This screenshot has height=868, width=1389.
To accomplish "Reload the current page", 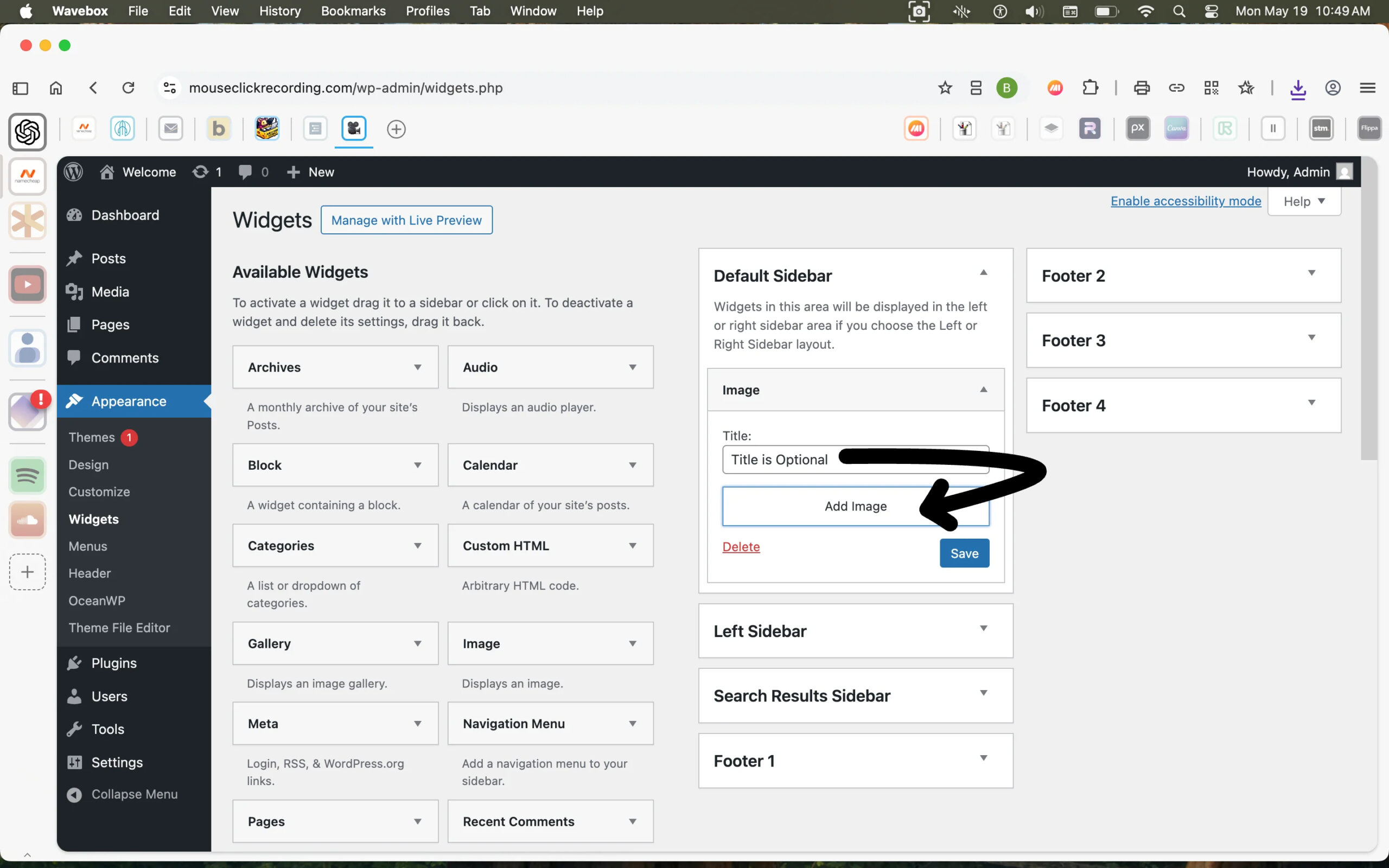I will [128, 88].
